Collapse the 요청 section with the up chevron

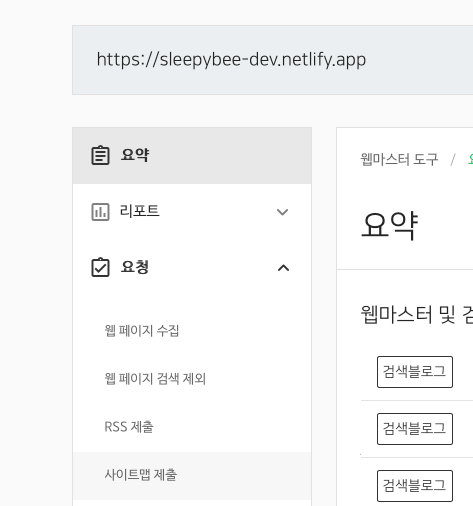[283, 268]
